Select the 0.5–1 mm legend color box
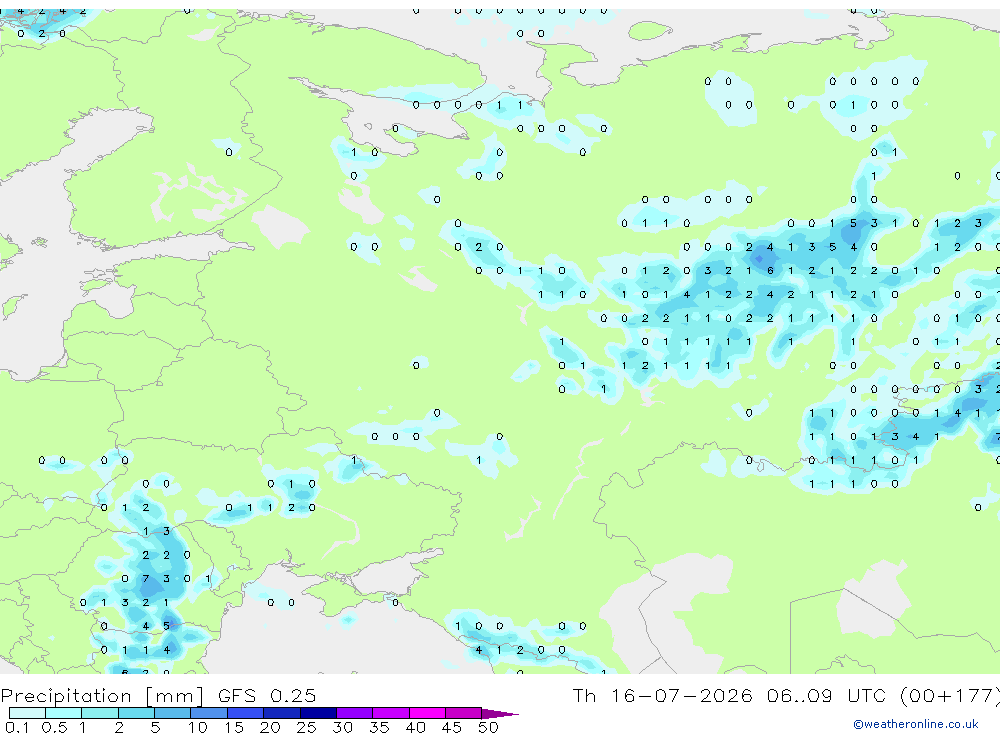This screenshot has height=733, width=1000. (64, 713)
